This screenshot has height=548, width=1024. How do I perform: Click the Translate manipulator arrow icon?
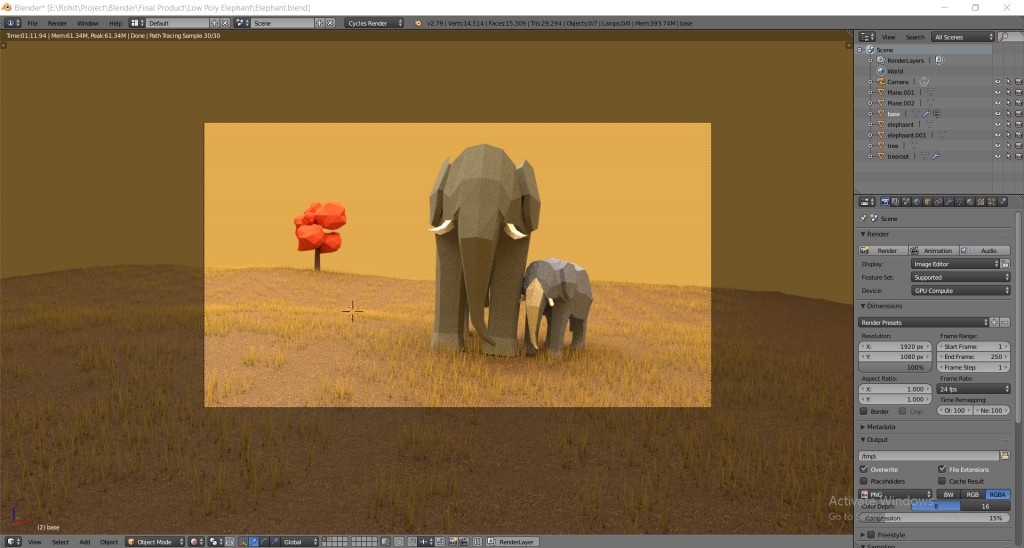point(254,542)
